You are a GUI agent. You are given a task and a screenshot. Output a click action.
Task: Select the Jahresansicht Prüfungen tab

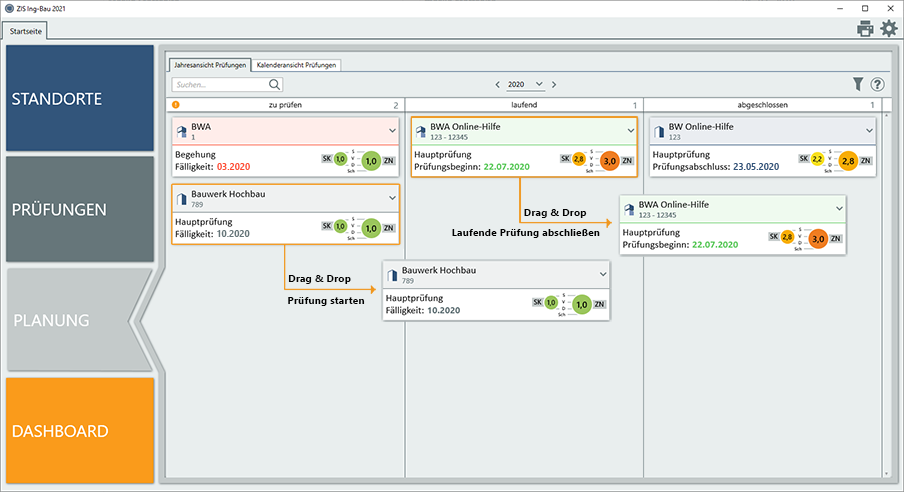click(x=208, y=65)
